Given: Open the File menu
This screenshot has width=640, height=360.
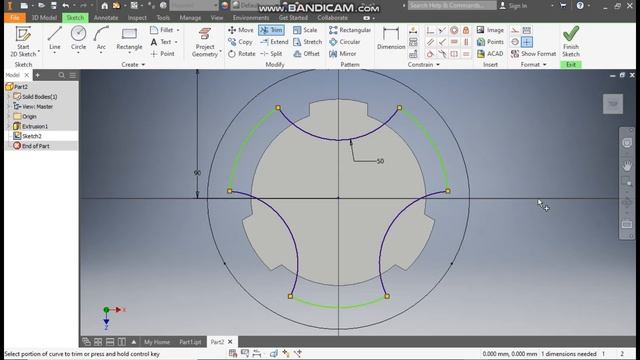Looking at the screenshot, I should coord(15,18).
